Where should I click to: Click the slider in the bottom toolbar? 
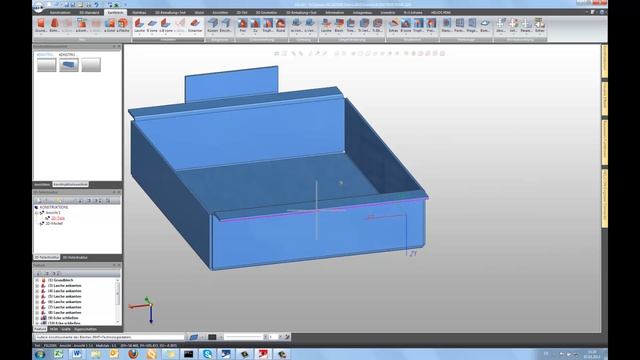244,337
